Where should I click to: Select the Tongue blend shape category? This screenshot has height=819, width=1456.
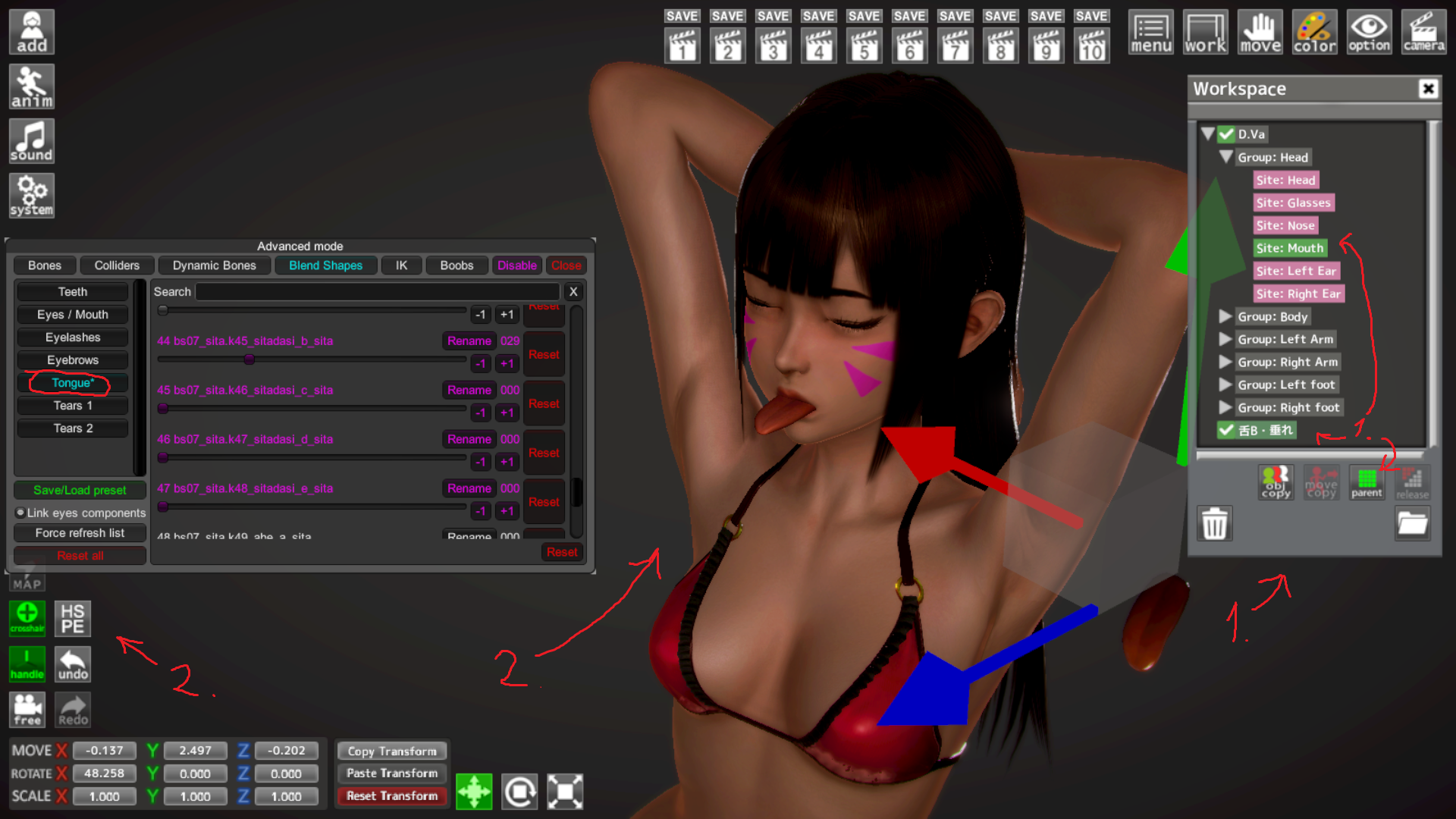[x=73, y=383]
